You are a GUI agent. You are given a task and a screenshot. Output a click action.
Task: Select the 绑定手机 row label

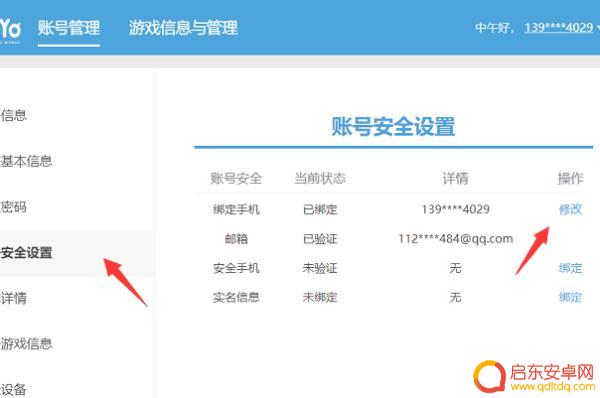click(236, 209)
